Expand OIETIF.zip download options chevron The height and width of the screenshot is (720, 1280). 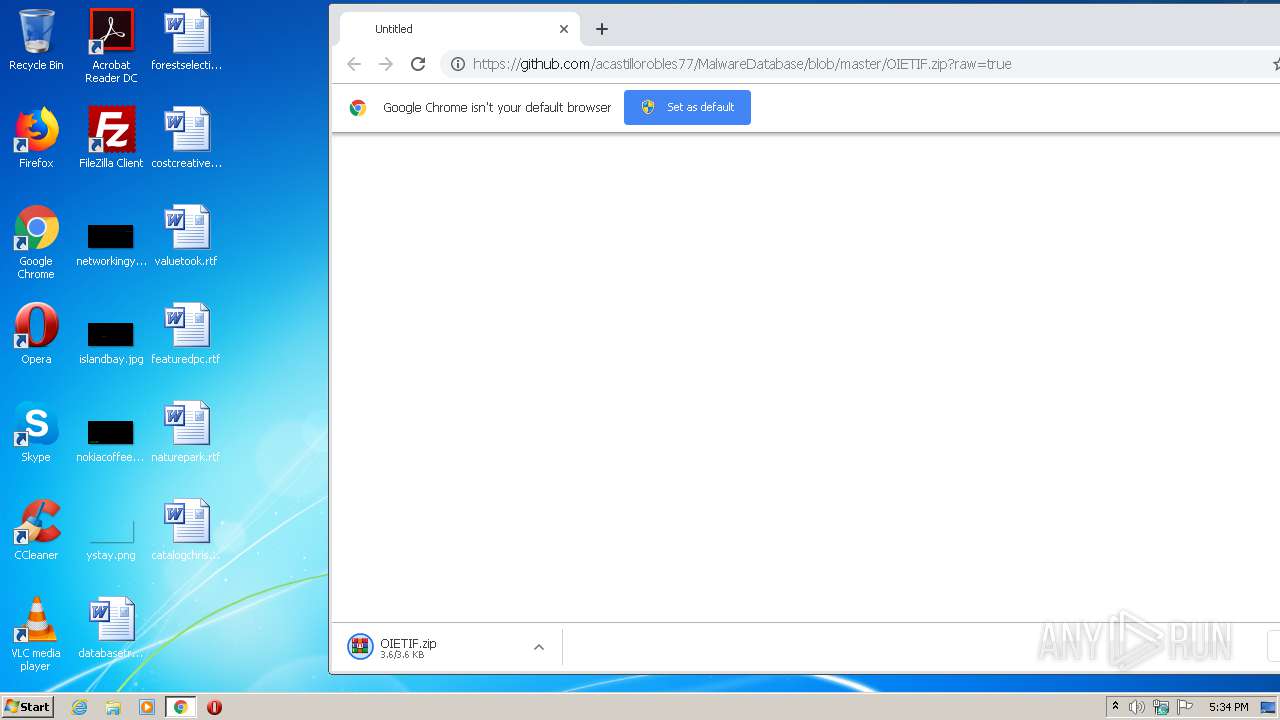pyautogui.click(x=538, y=647)
